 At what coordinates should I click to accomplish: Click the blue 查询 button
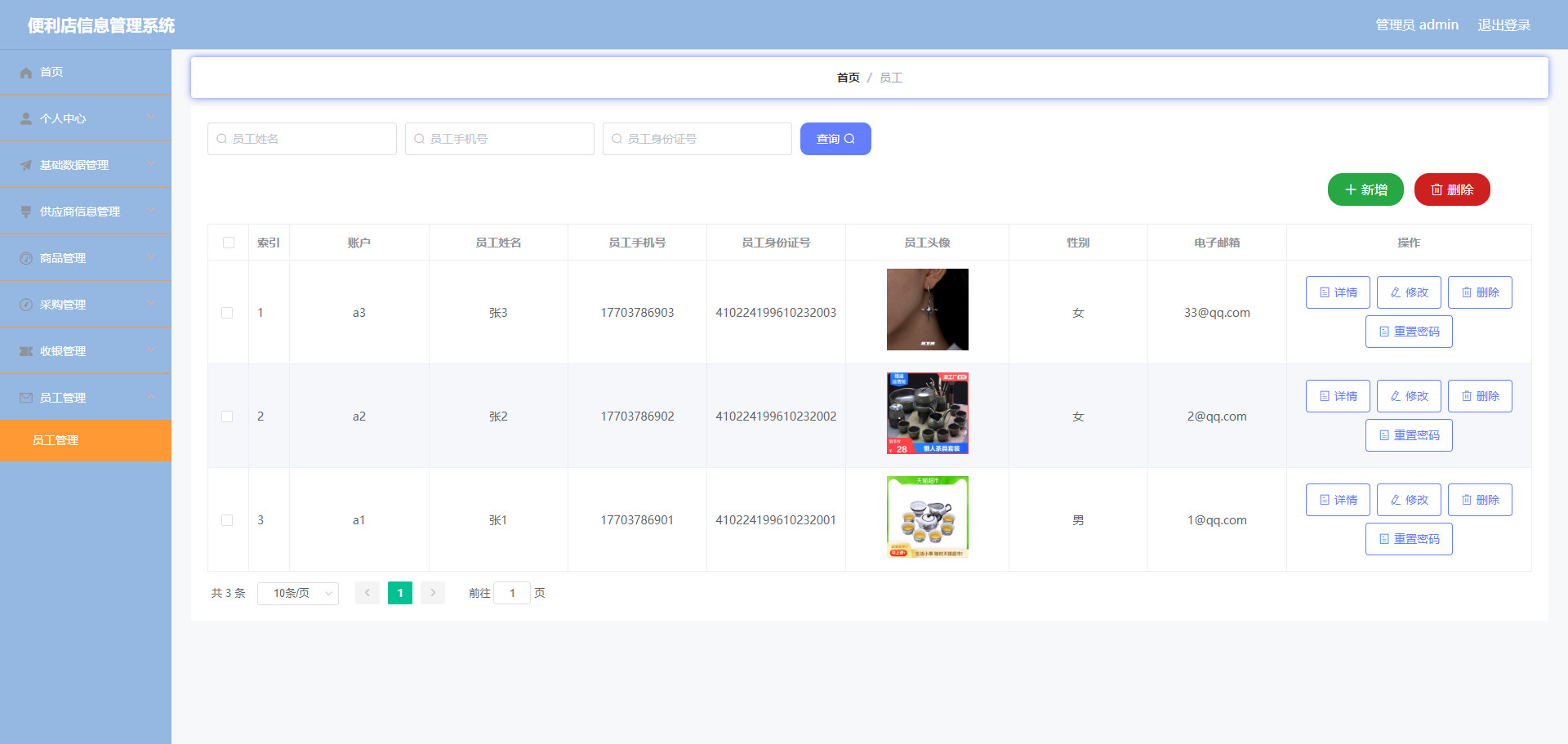click(835, 139)
